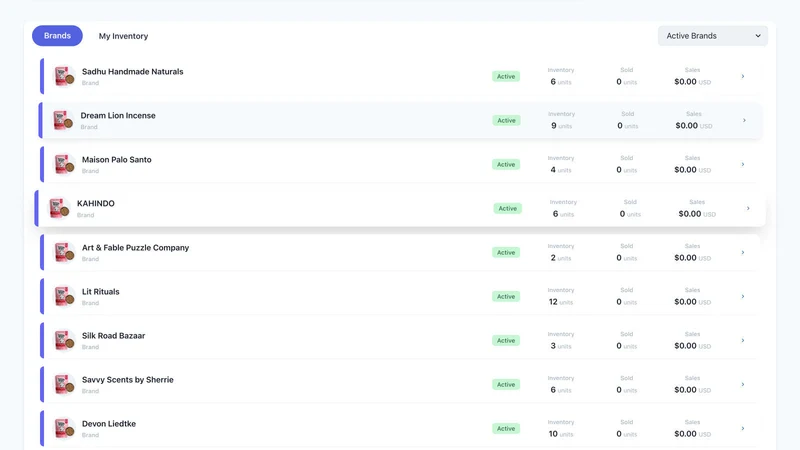Expand Silk Road Bazaar row chevron
The height and width of the screenshot is (450, 800).
click(743, 340)
